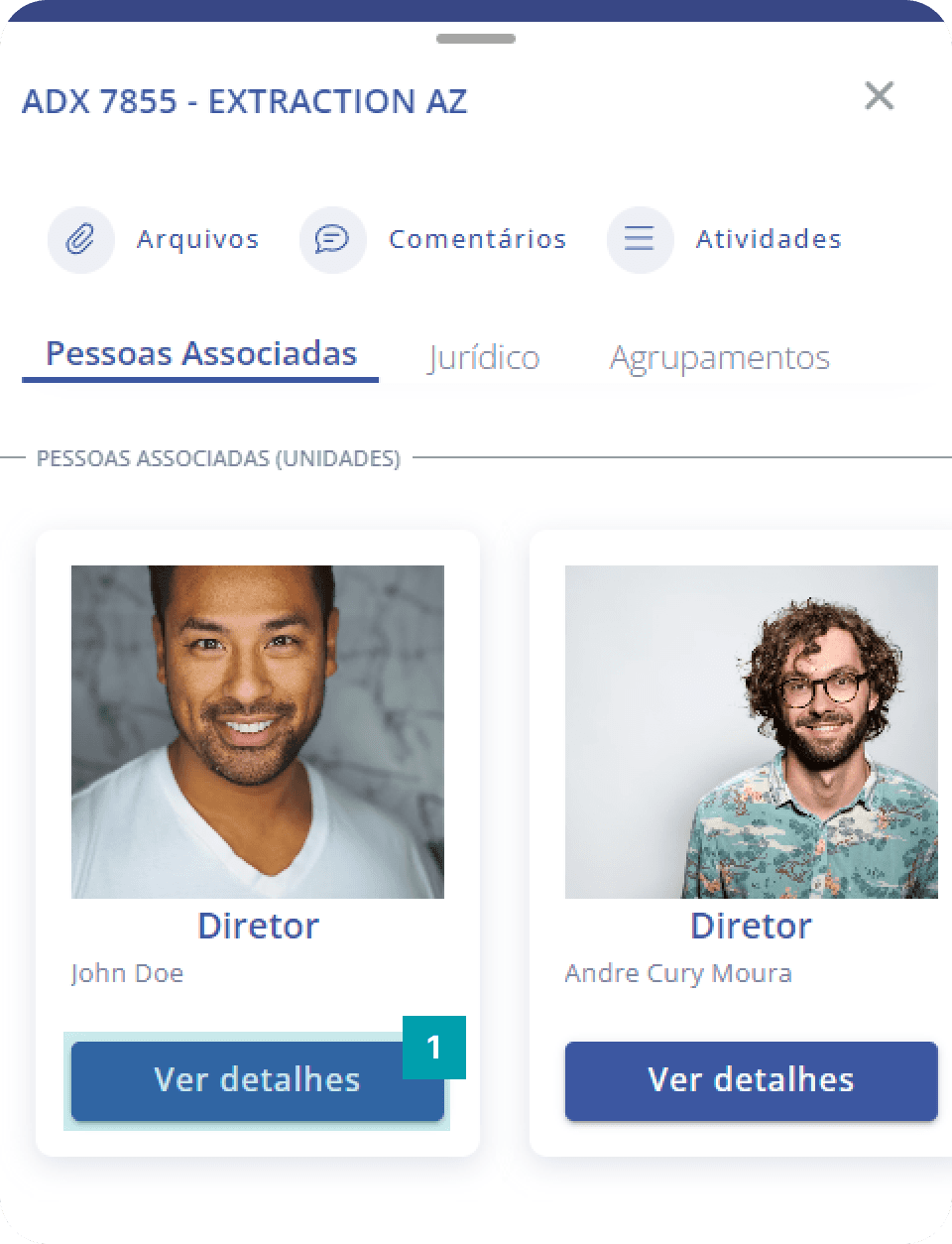Click the teal badge numbered 1

pyautogui.click(x=433, y=1047)
